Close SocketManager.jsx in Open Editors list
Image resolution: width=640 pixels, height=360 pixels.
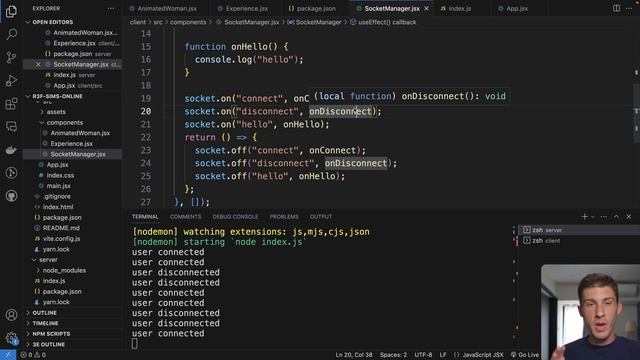(x=38, y=64)
